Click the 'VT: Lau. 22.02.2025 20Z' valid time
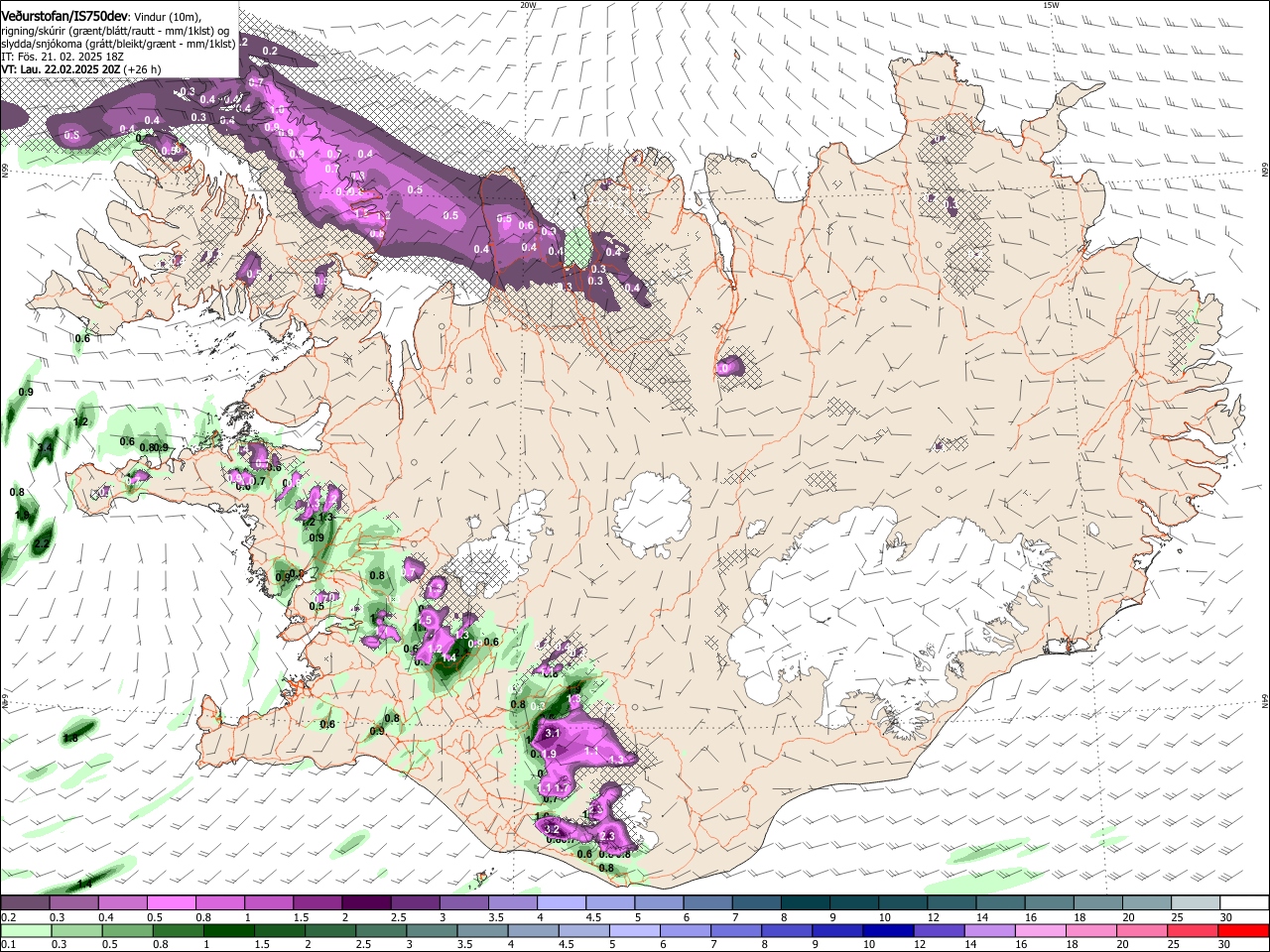 (61, 70)
